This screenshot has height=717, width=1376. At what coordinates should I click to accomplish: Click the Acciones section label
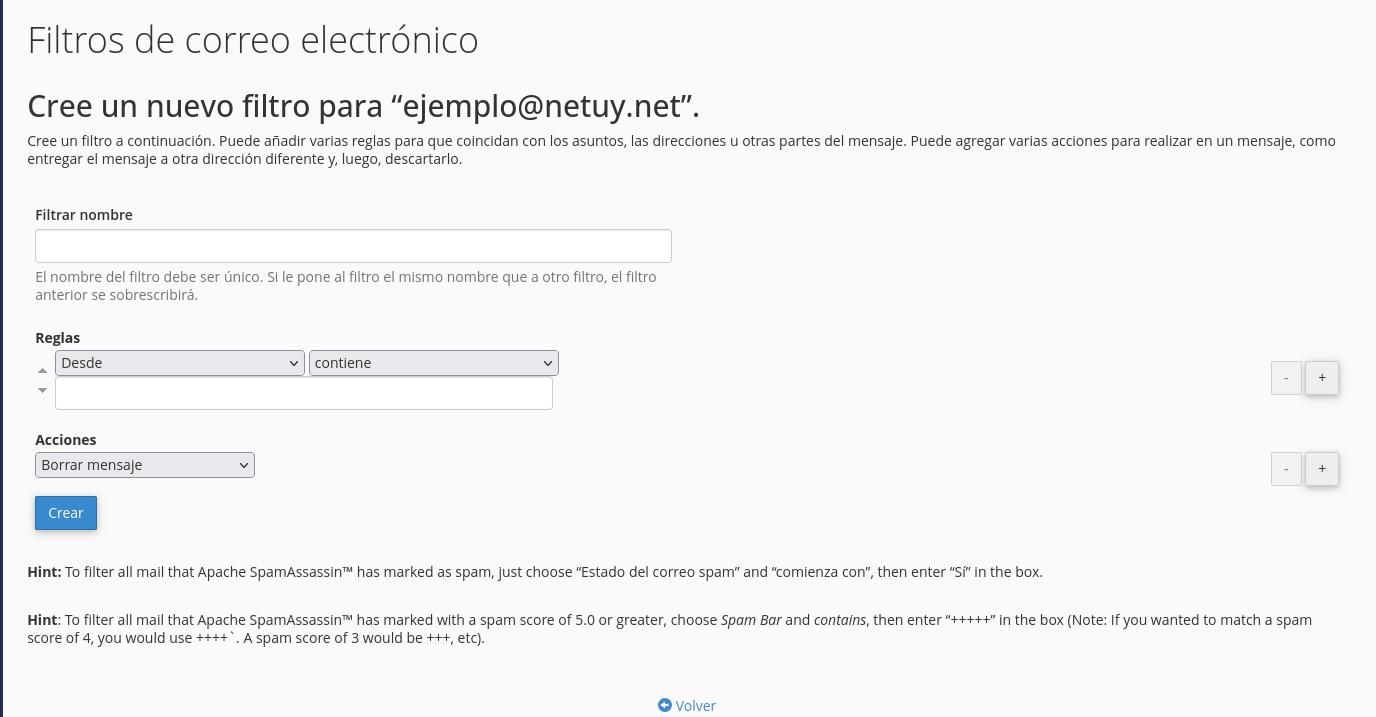pos(66,440)
